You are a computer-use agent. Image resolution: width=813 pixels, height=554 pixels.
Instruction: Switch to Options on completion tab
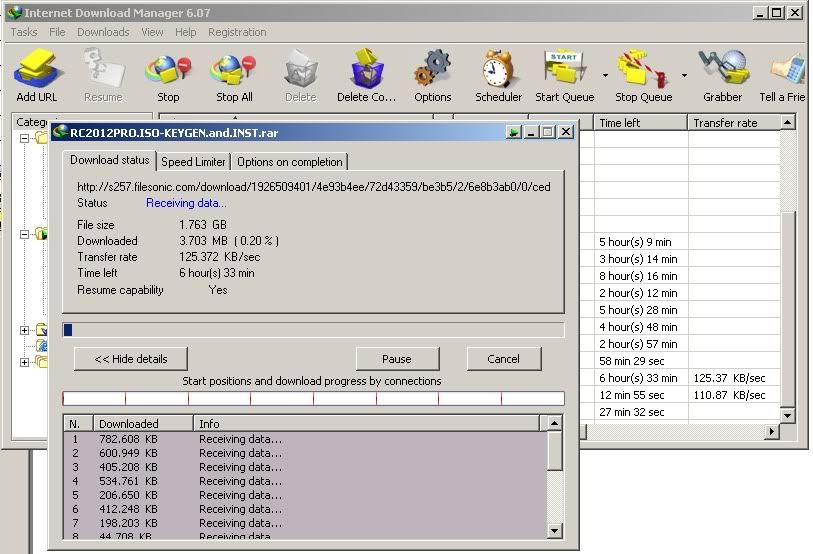[x=289, y=162]
